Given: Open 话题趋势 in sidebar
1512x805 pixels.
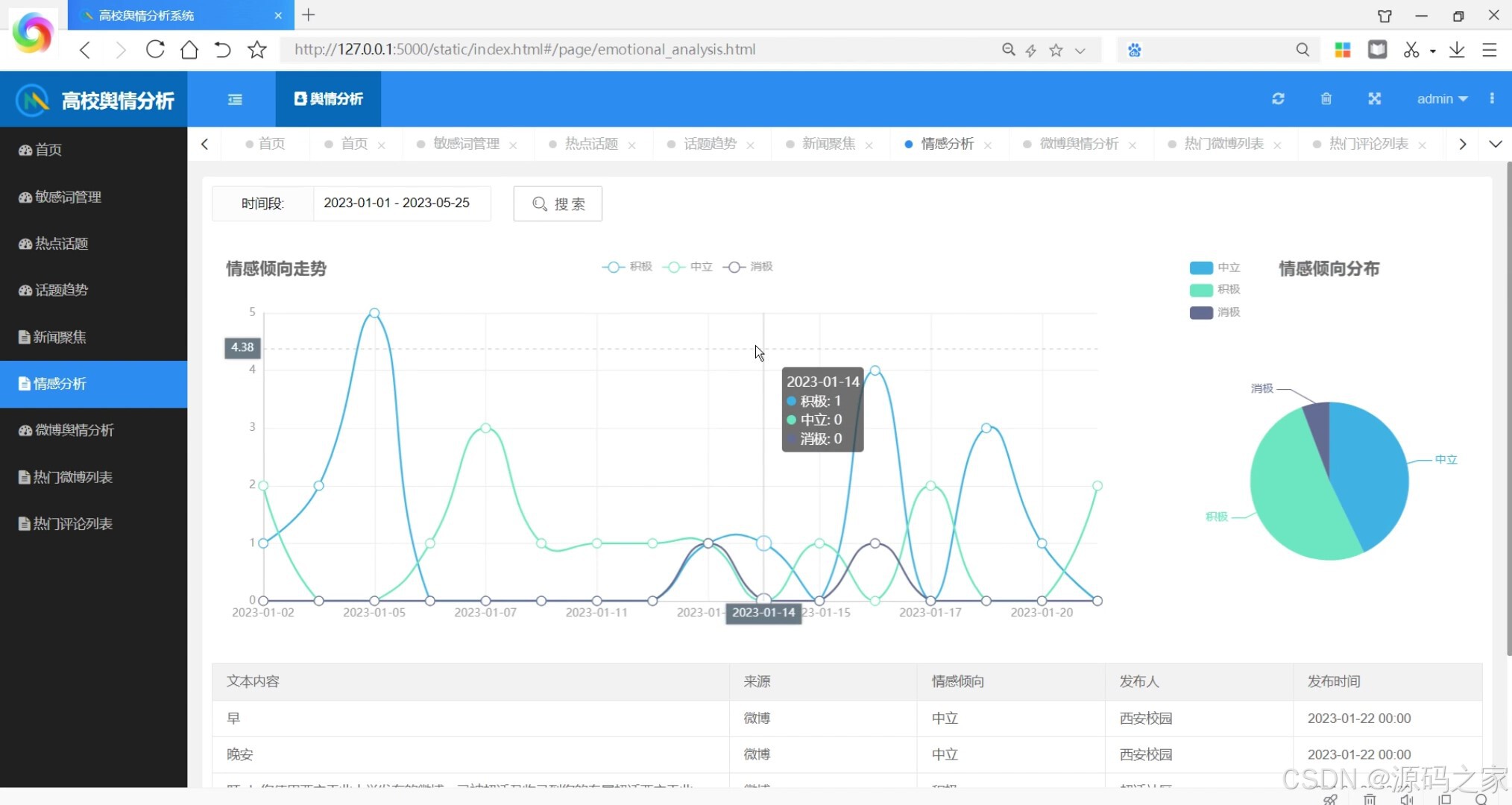Looking at the screenshot, I should point(94,290).
